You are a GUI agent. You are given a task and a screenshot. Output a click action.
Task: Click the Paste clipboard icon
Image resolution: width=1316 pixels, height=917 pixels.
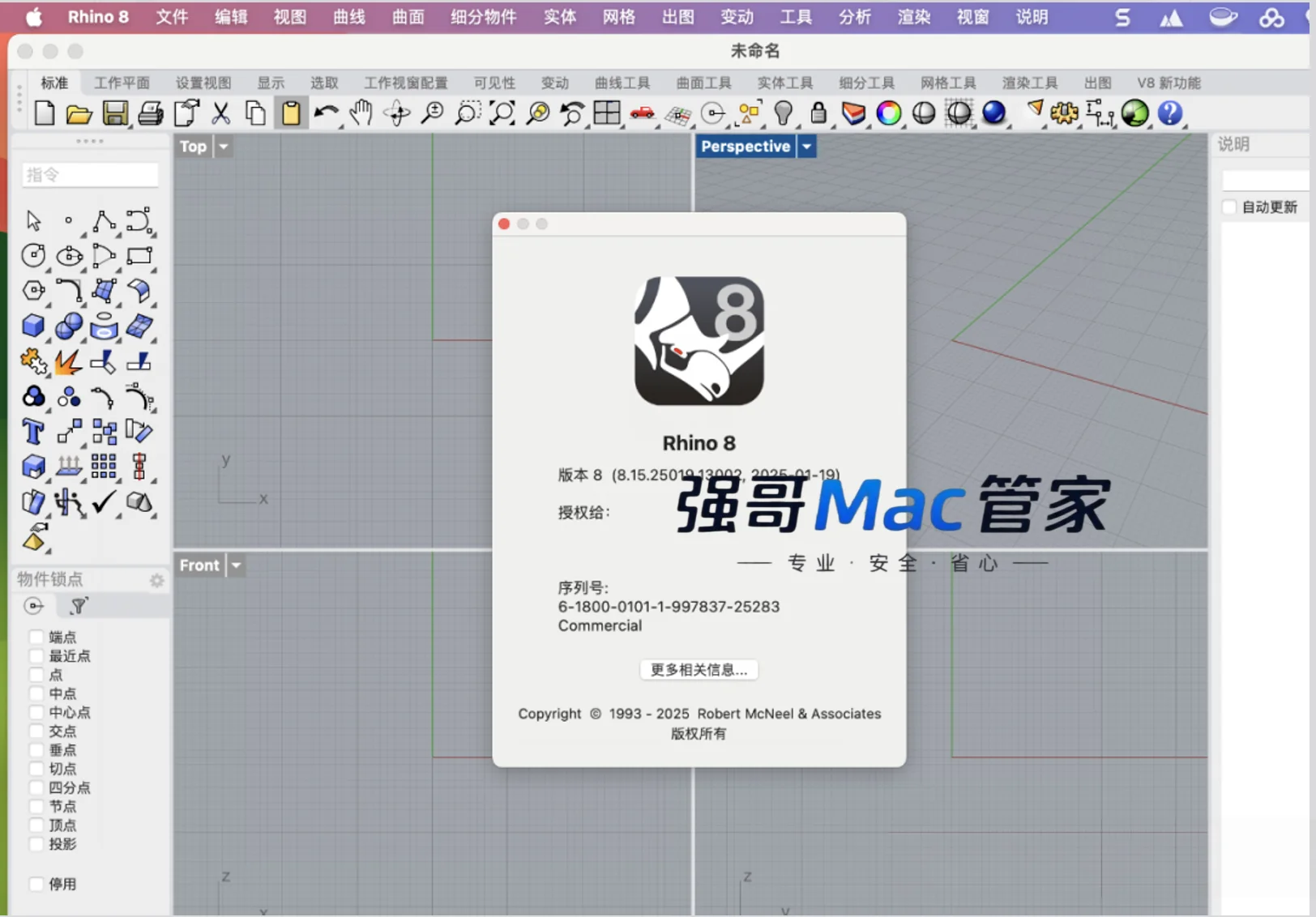(291, 113)
